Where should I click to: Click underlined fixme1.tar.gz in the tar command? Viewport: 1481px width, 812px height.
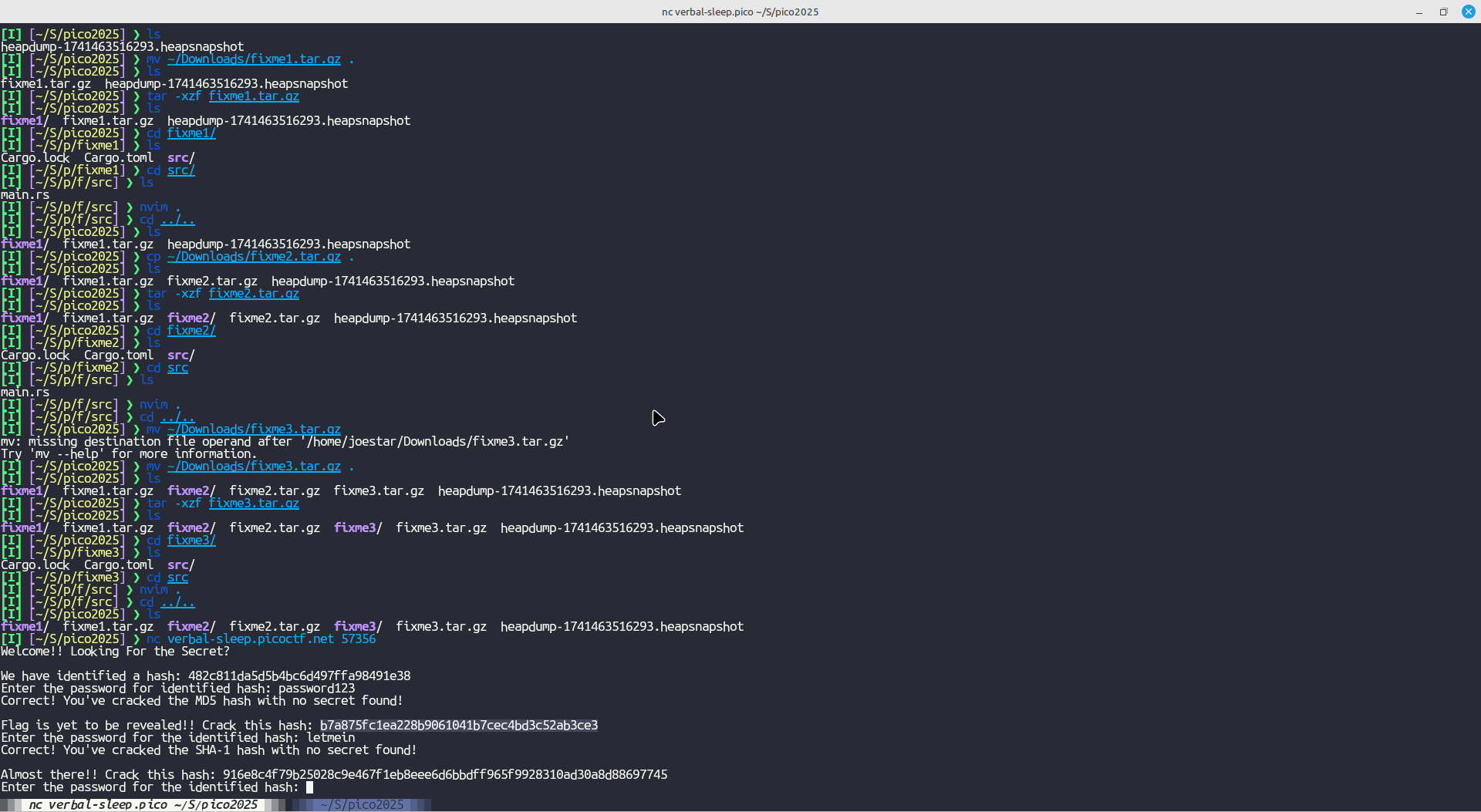pyautogui.click(x=254, y=96)
